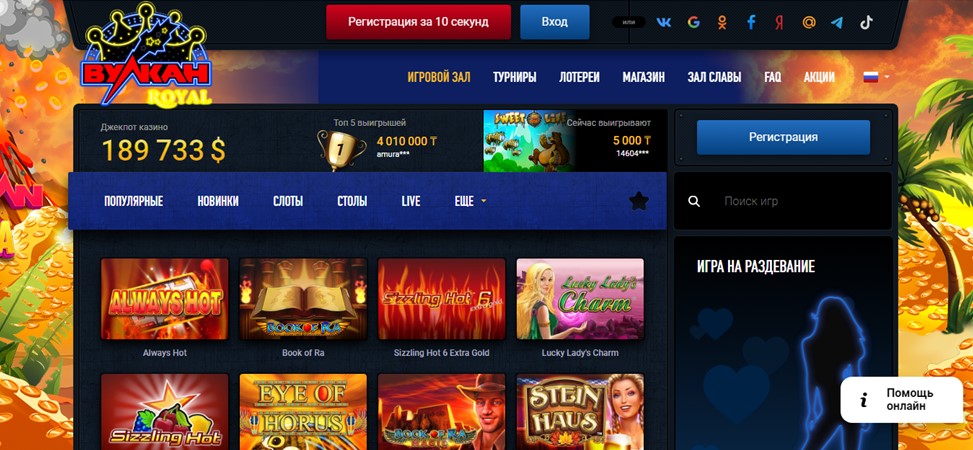Sign in with the Google icon
973x450 pixels.
click(x=693, y=22)
